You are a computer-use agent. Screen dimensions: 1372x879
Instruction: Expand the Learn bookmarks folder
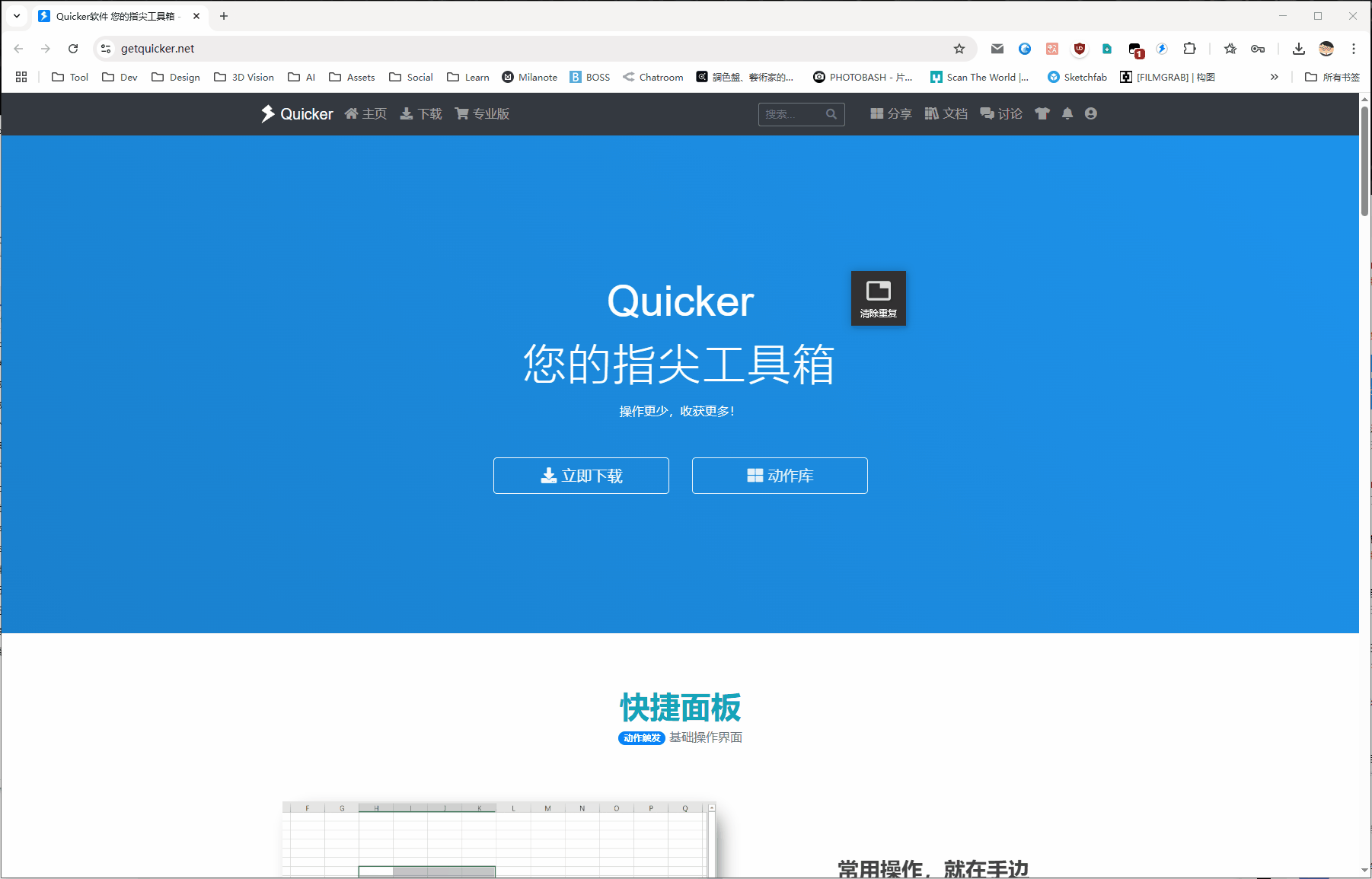click(x=468, y=77)
